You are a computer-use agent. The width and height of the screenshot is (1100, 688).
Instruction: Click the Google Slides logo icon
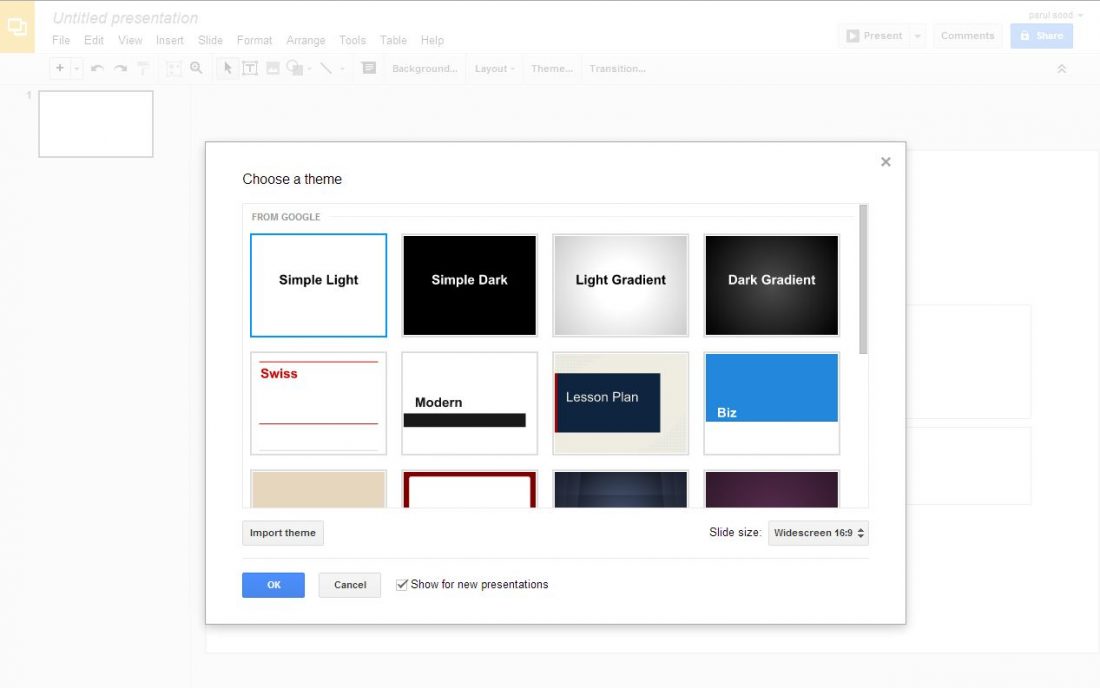click(x=17, y=27)
